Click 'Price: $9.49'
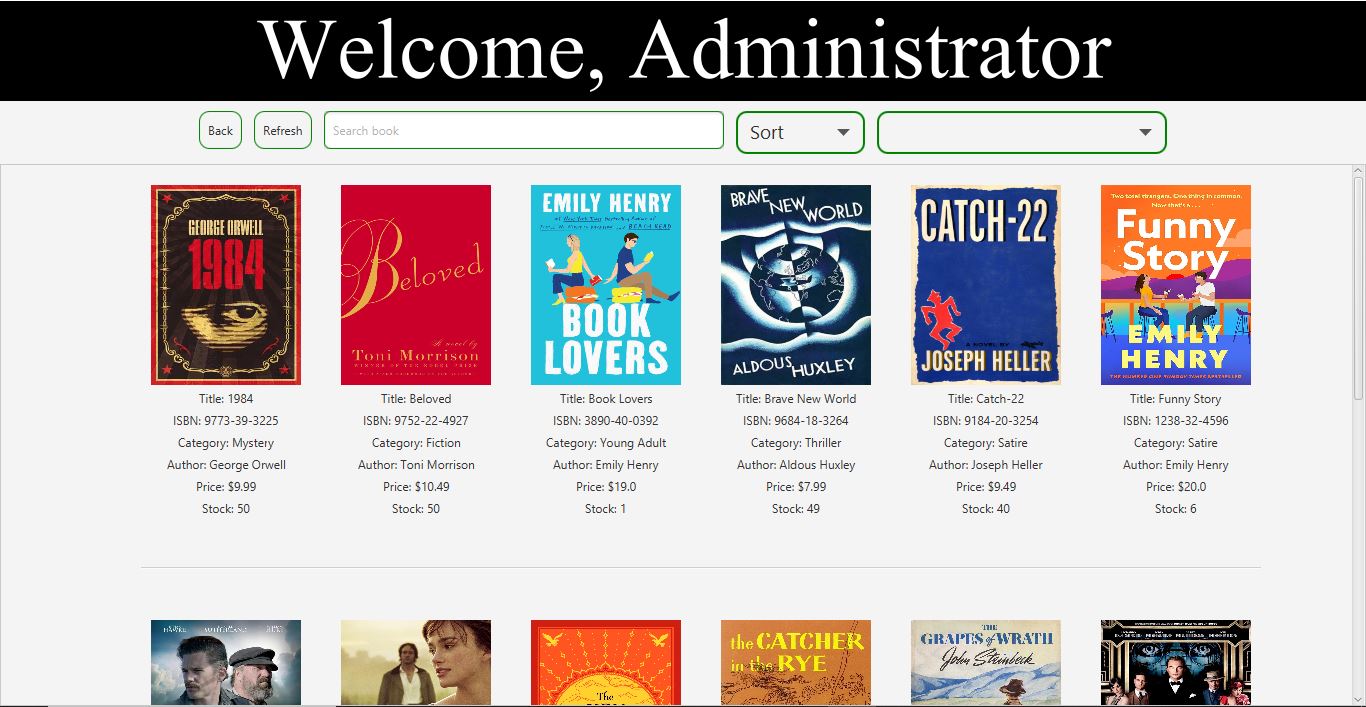 [986, 487]
